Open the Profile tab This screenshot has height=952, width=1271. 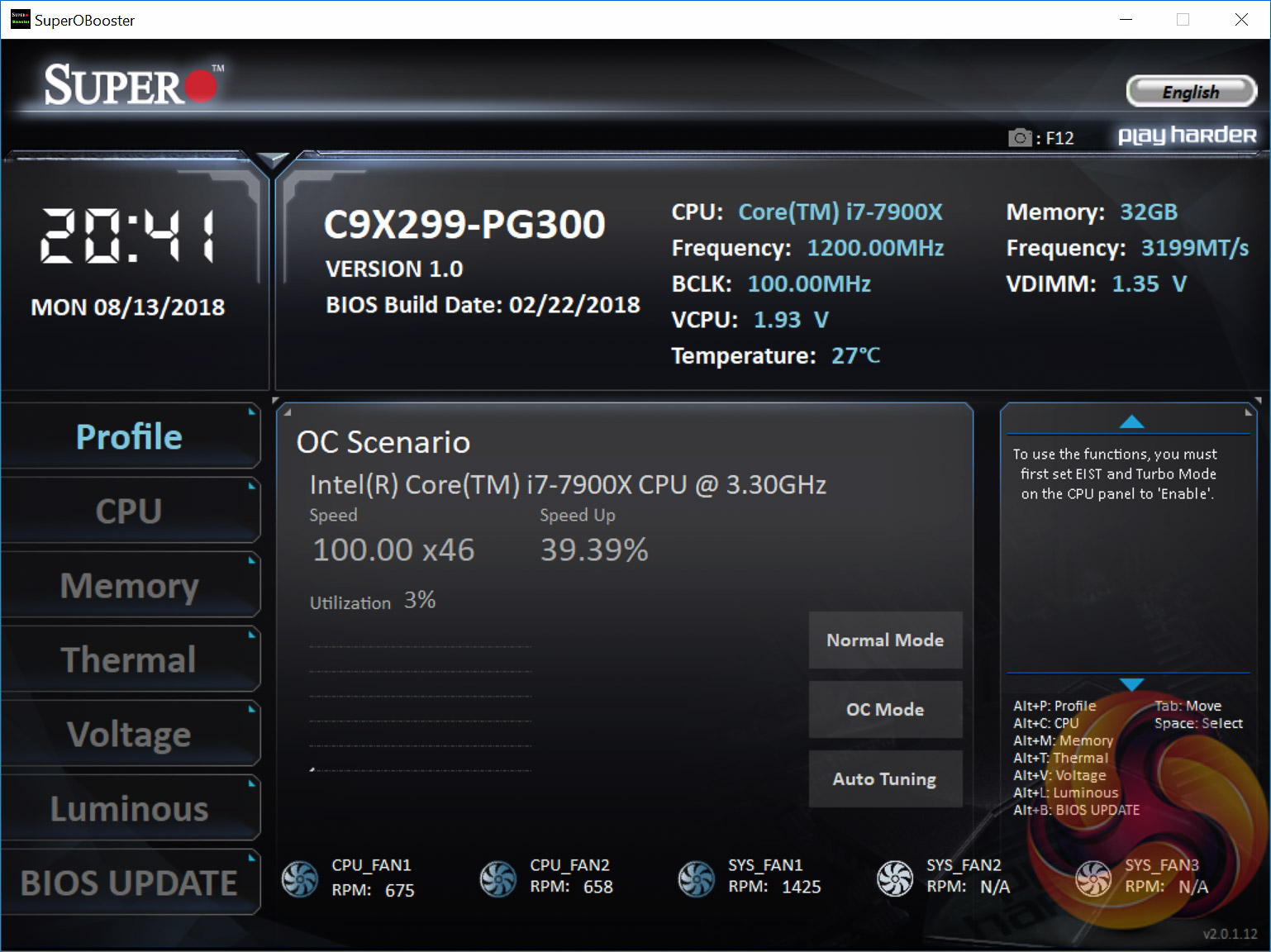click(130, 436)
